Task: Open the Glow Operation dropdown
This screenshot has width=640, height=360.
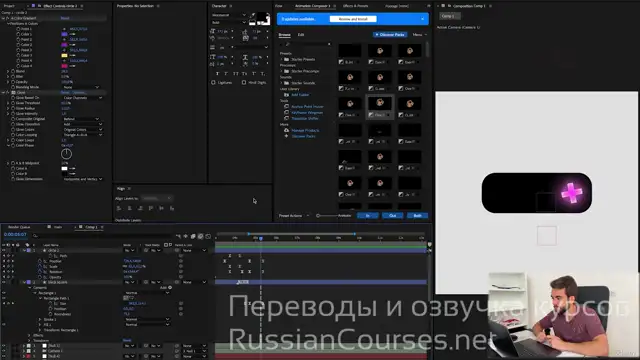Action: pyautogui.click(x=83, y=124)
